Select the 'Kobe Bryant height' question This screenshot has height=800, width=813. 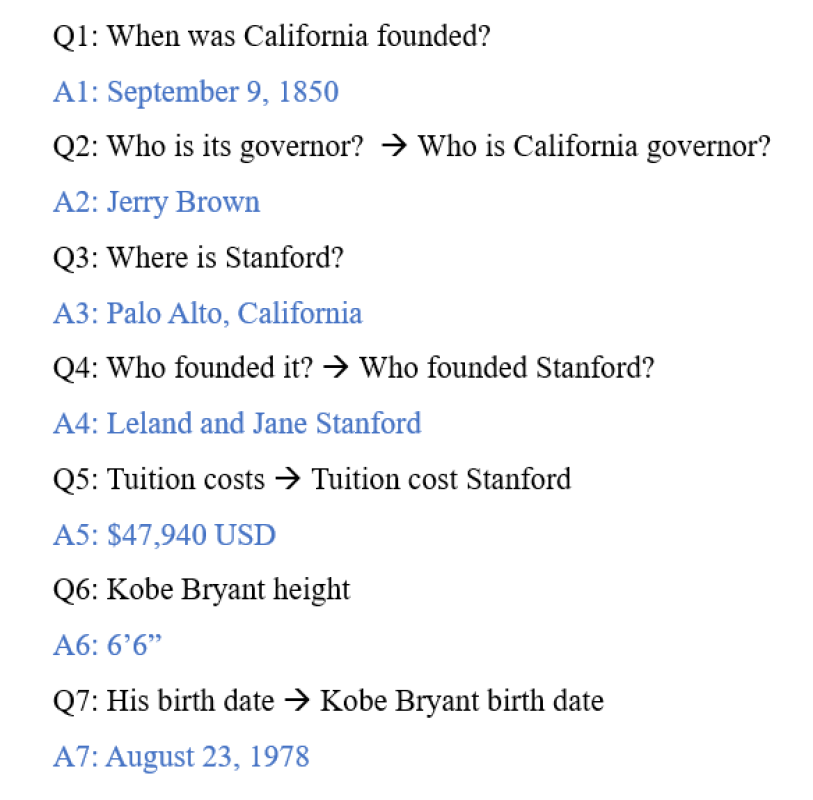pyautogui.click(x=228, y=590)
